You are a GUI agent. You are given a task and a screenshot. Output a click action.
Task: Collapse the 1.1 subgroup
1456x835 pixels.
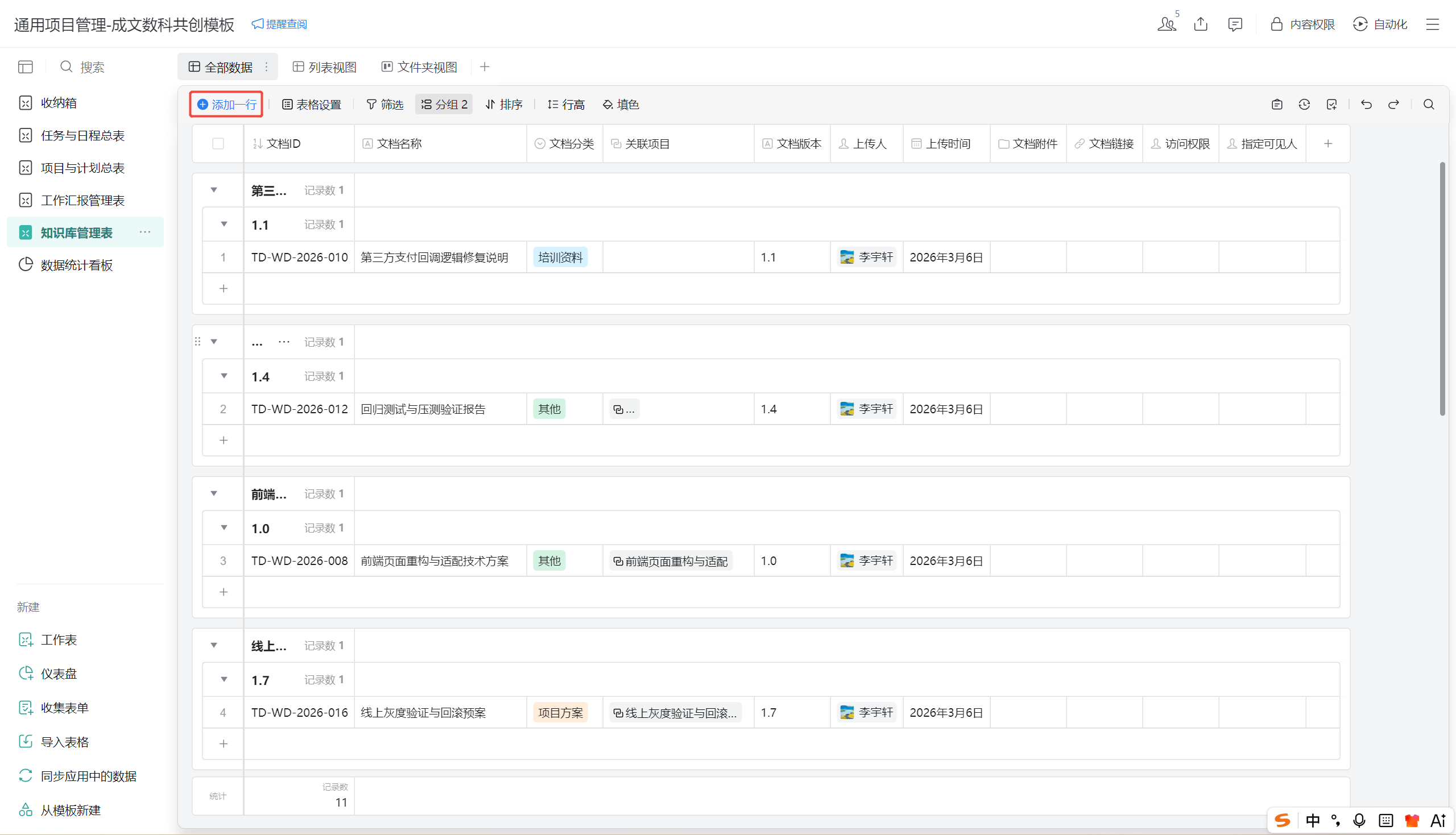tap(224, 224)
